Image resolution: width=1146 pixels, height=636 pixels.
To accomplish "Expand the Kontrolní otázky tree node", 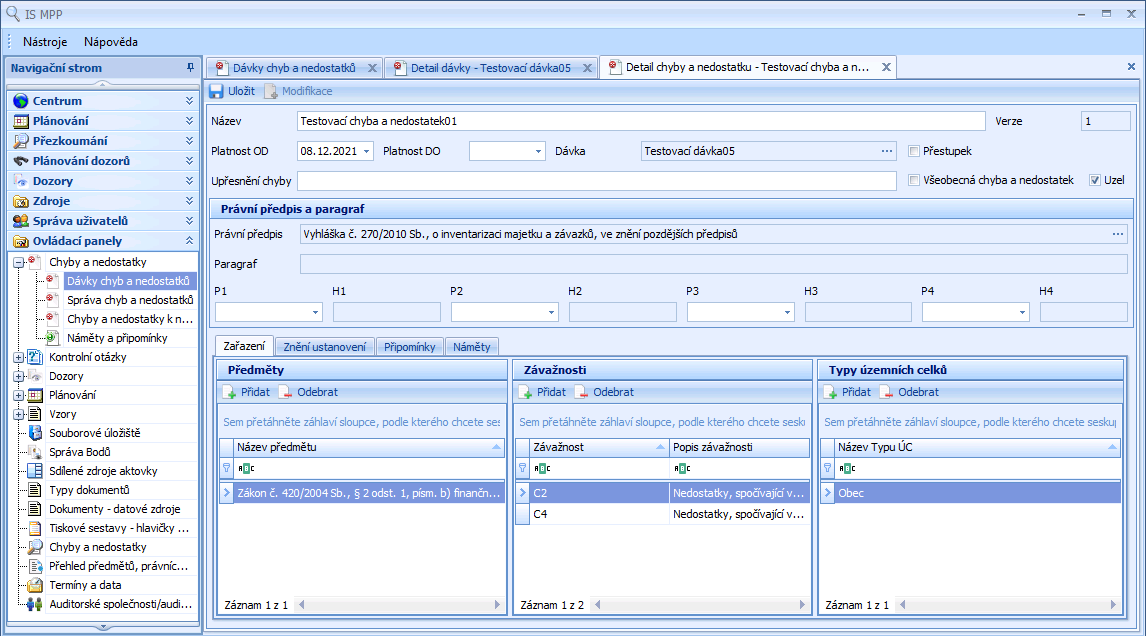I will coord(18,357).
